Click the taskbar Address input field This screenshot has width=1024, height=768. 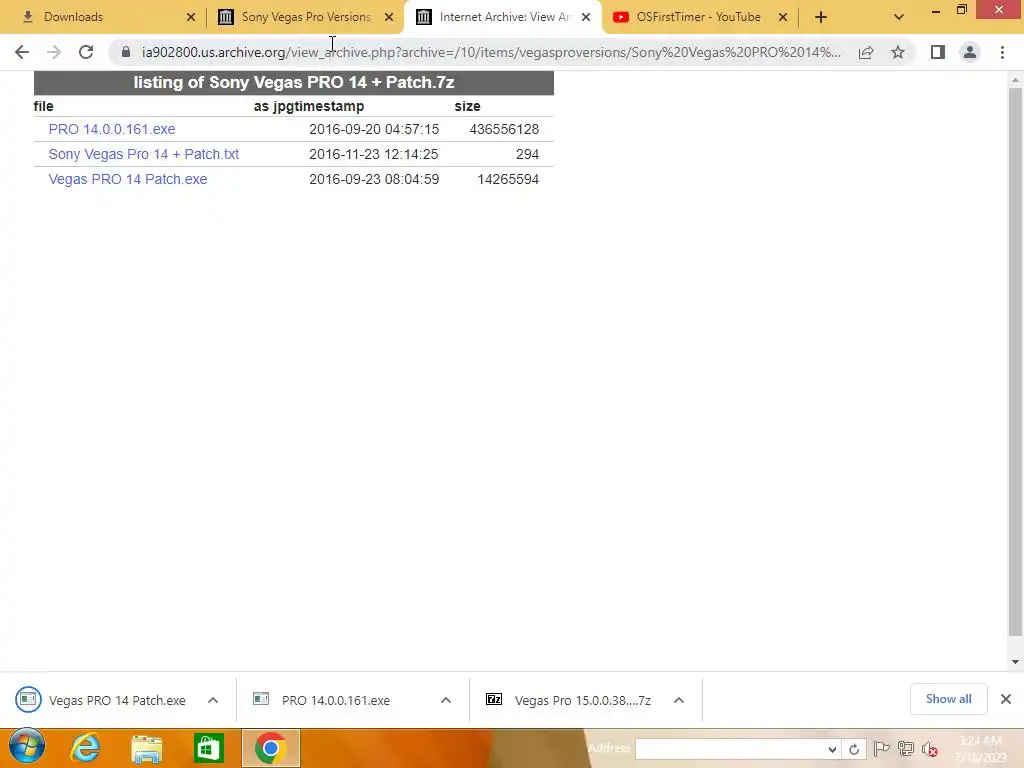(x=730, y=749)
